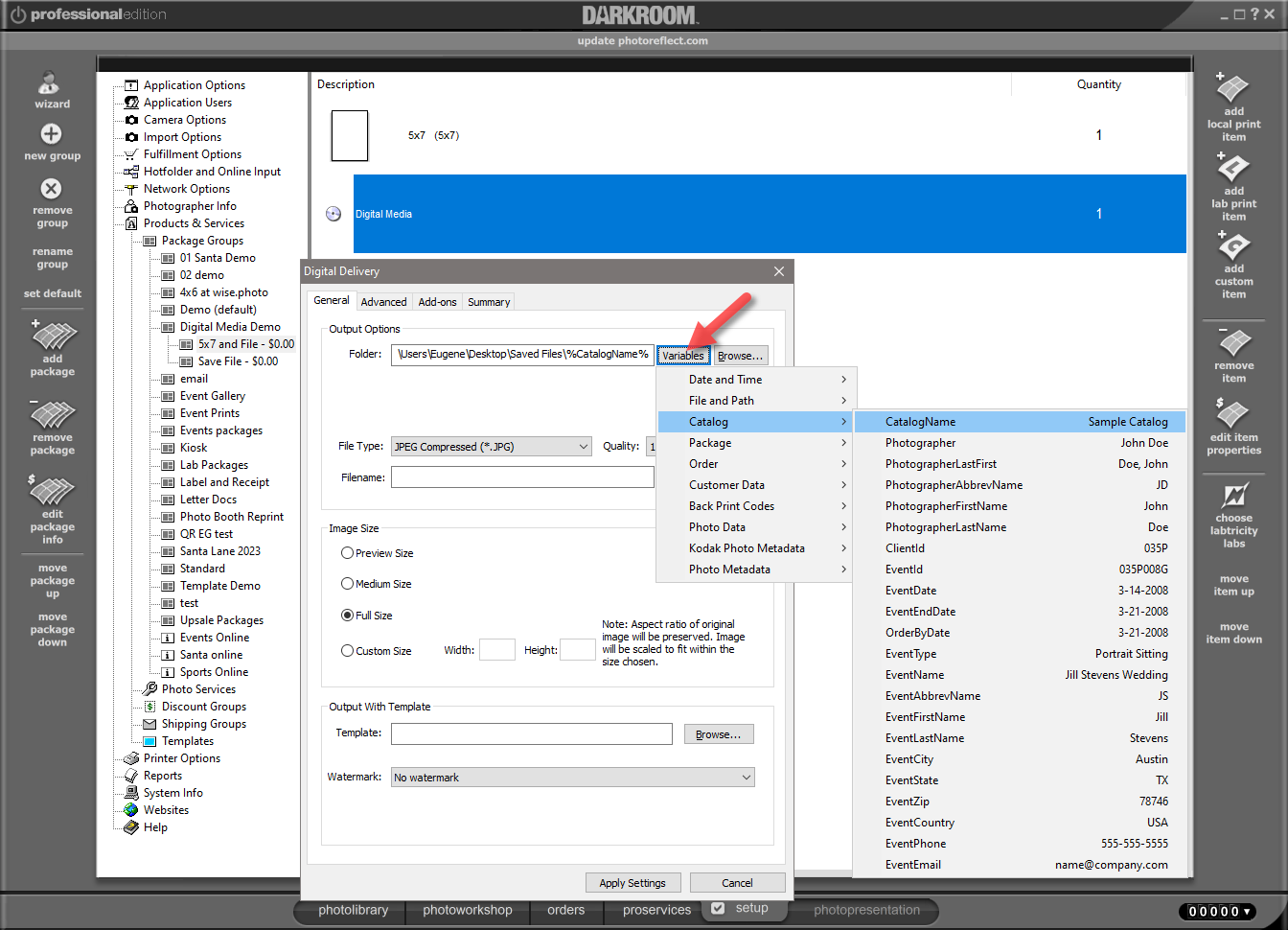Viewport: 1288px width, 930px height.
Task: Click Browse next to Folder field
Action: (x=740, y=356)
